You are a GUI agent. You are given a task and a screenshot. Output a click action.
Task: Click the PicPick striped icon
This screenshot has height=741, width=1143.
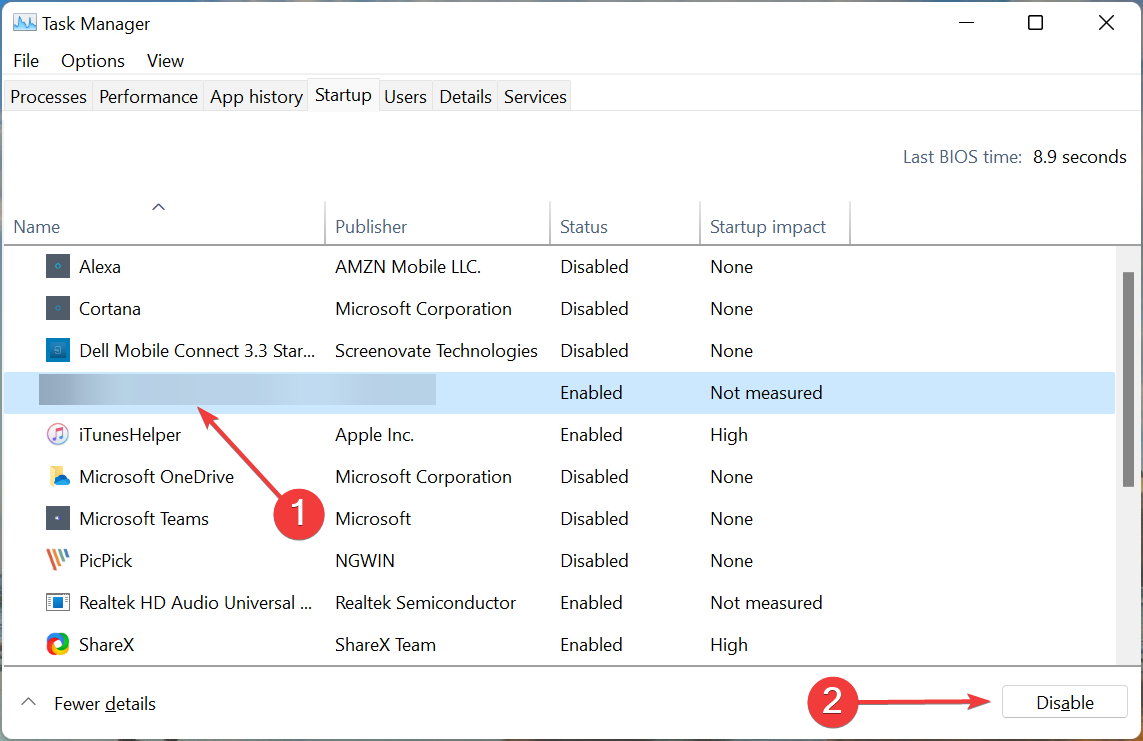[x=58, y=560]
